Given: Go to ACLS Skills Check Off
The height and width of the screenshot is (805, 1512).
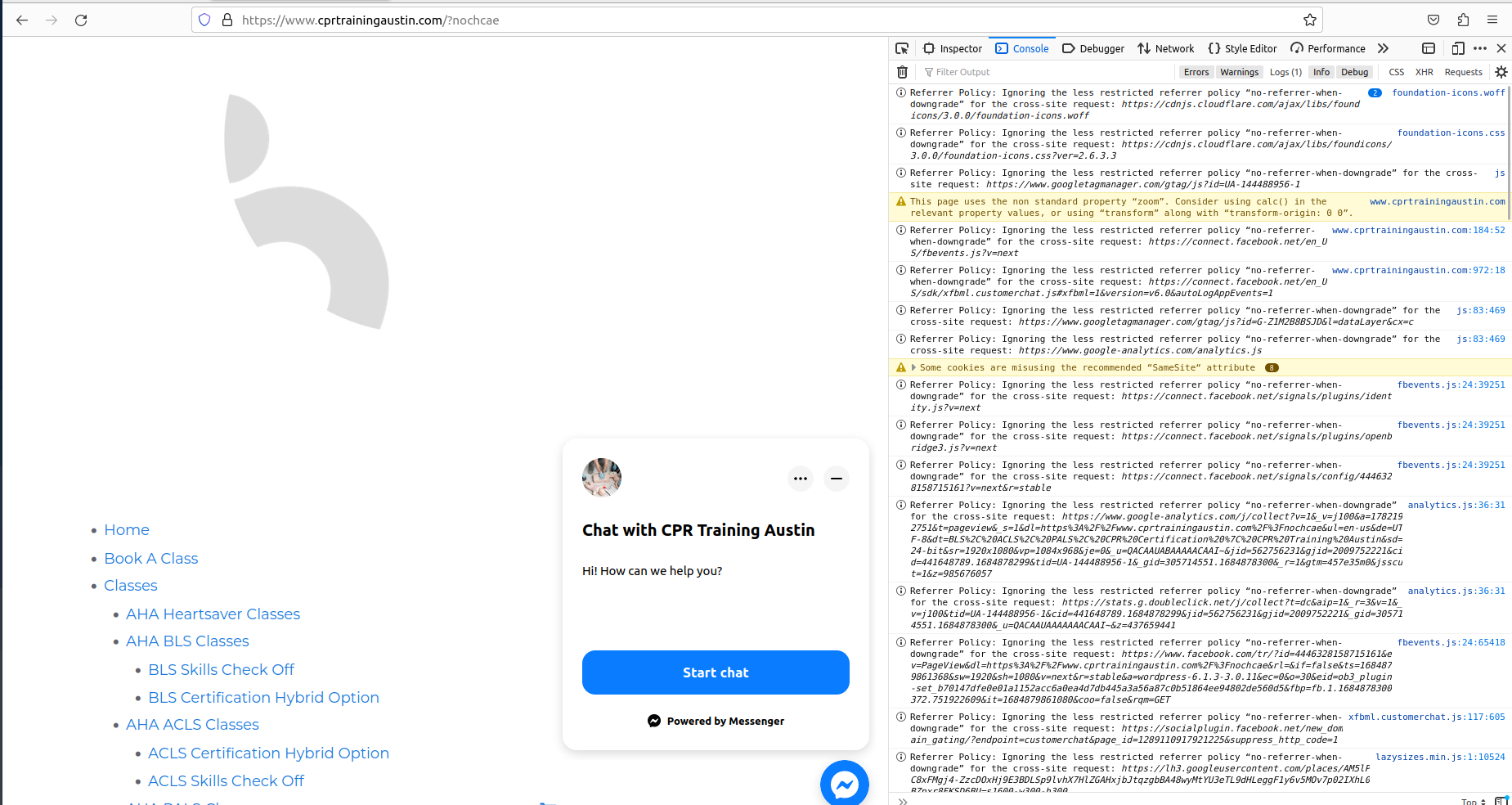Looking at the screenshot, I should [226, 781].
